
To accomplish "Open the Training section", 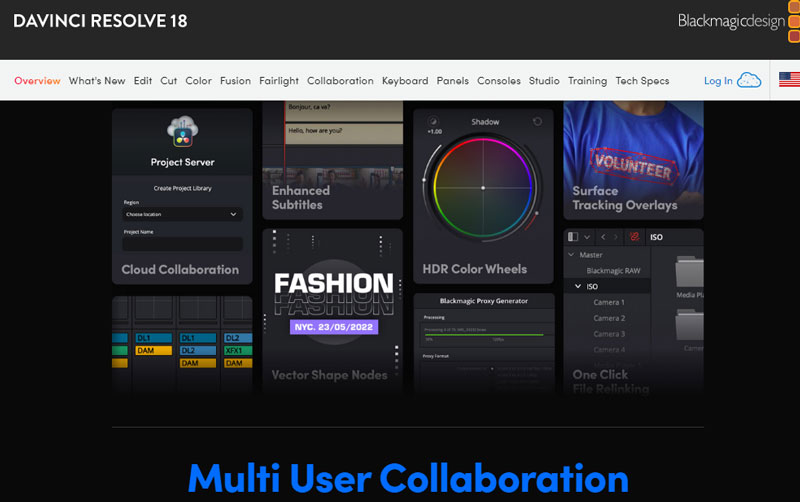I will [x=587, y=81].
